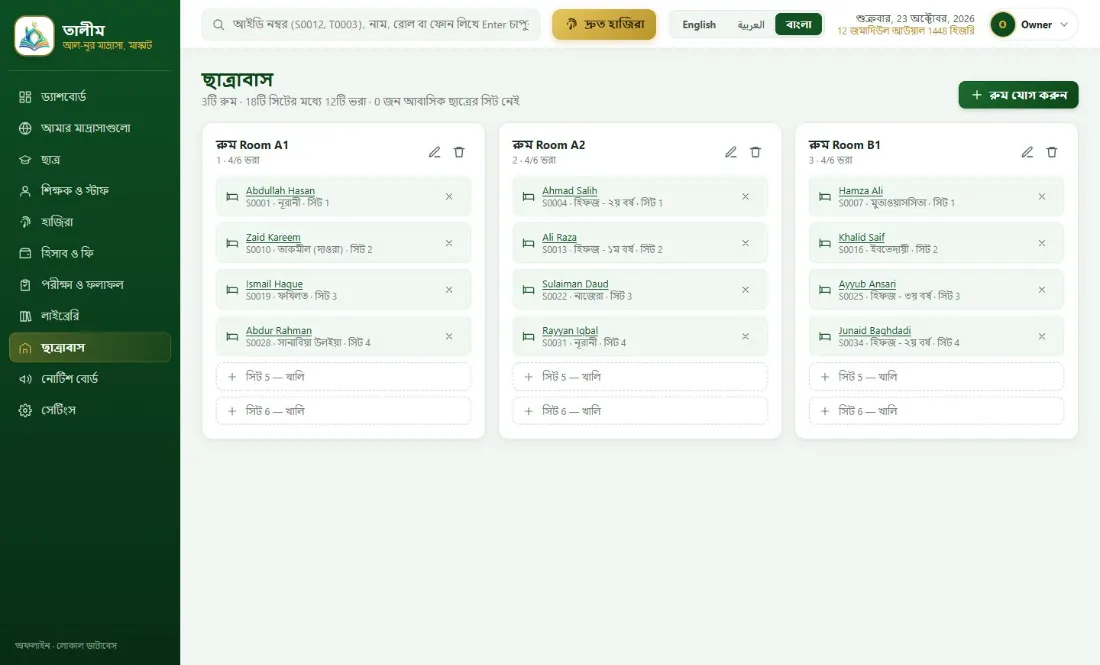This screenshot has width=1100, height=665.
Task: Delete Room B1 with its trash icon
Action: (1052, 152)
